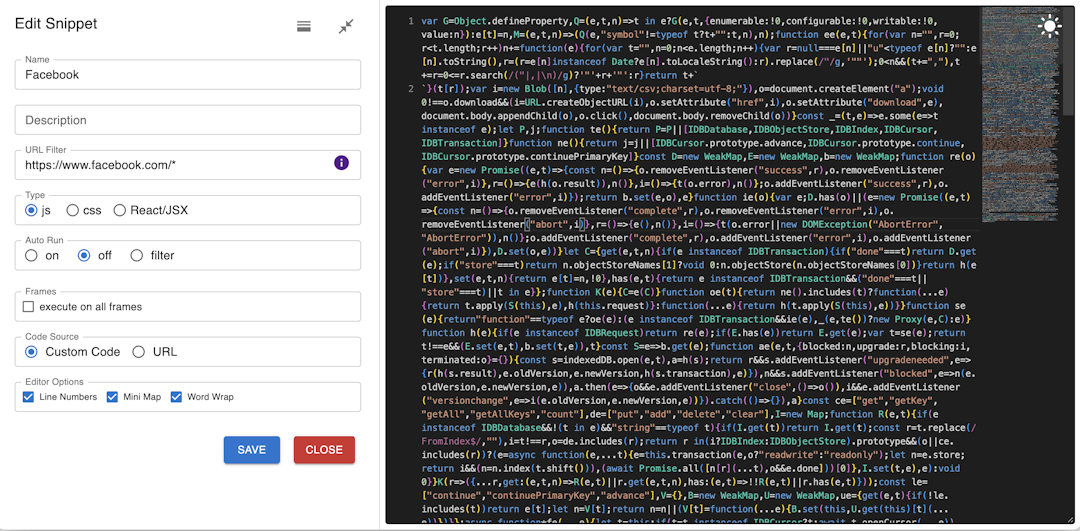Set Auto Run to on
The width and height of the screenshot is (1080, 531).
32,255
